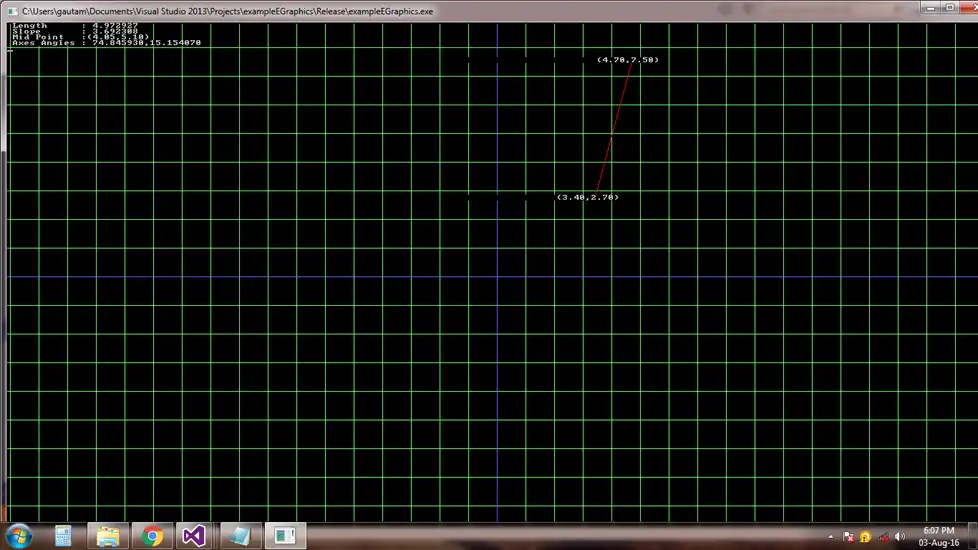The width and height of the screenshot is (978, 550).
Task: Open Google Chrome from the taskbar
Action: [x=152, y=536]
